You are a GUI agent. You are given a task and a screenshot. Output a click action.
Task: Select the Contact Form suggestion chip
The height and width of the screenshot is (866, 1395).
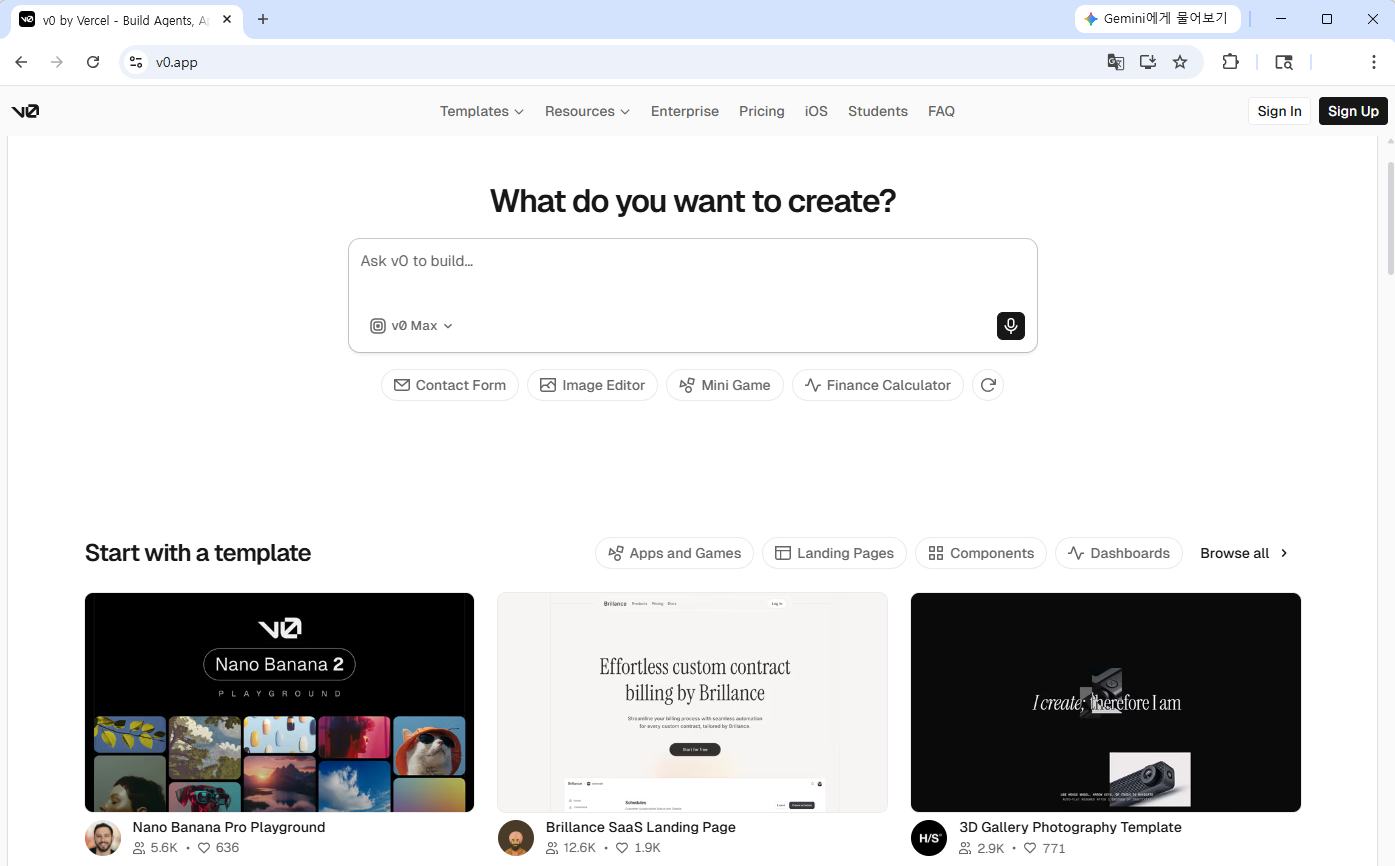point(450,385)
